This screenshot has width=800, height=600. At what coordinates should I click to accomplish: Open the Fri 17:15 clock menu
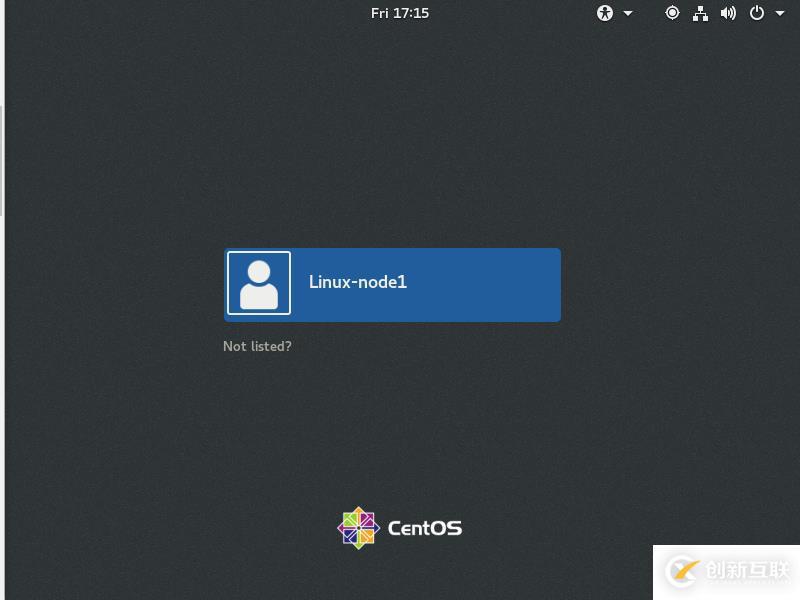pyautogui.click(x=399, y=13)
